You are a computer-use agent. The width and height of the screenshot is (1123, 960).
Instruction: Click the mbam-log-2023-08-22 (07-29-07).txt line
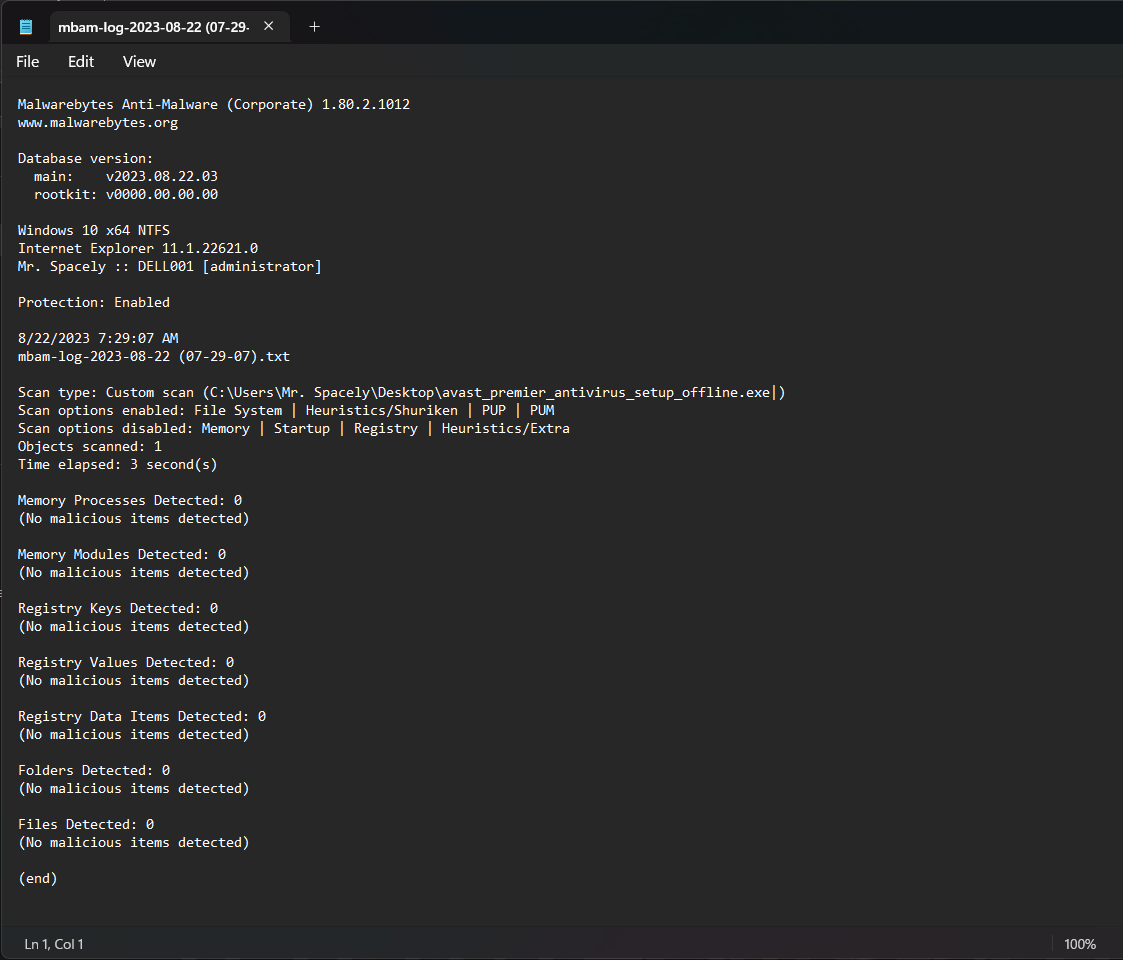pos(154,356)
